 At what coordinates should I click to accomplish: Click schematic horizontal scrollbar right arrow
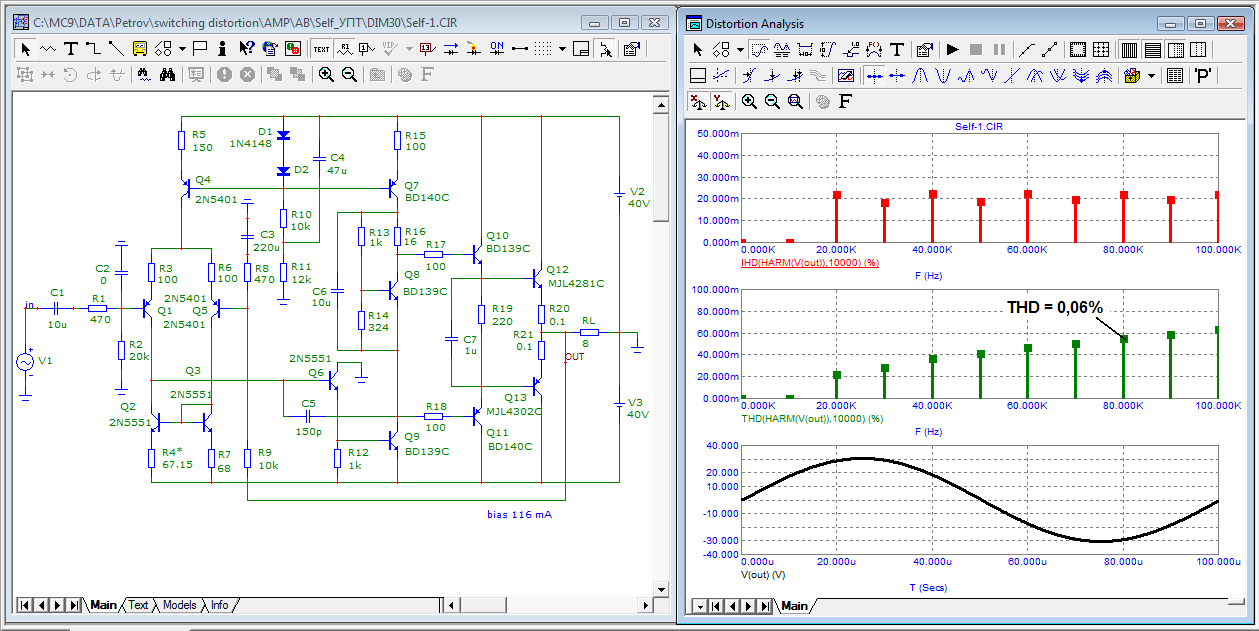click(643, 605)
